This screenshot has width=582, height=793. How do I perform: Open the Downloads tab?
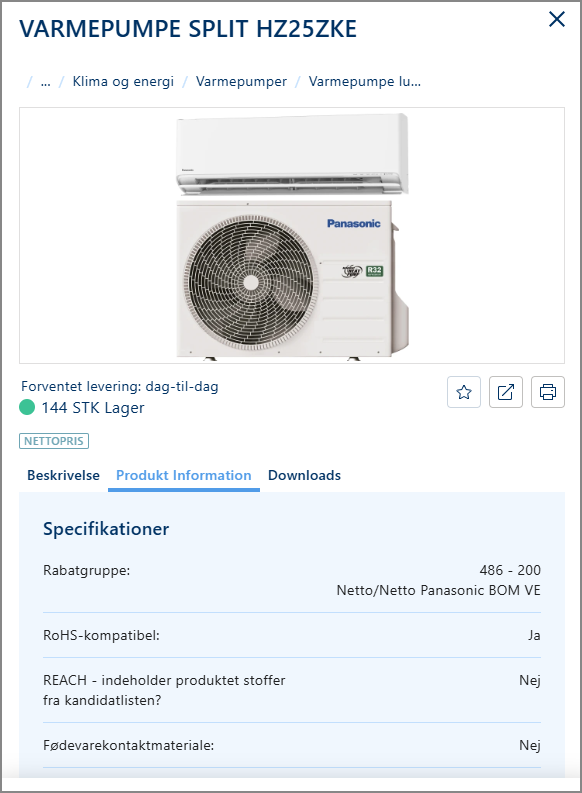[x=304, y=475]
